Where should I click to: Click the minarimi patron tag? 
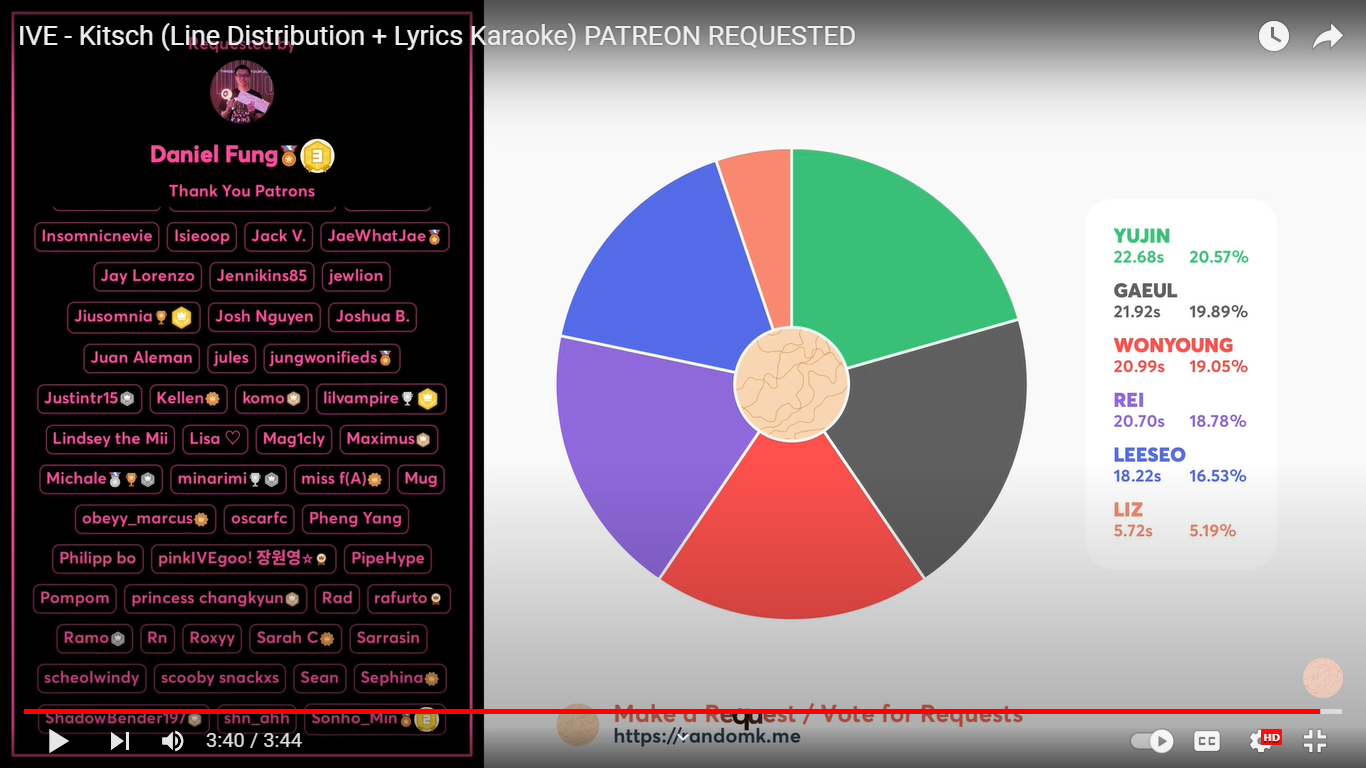(x=229, y=479)
